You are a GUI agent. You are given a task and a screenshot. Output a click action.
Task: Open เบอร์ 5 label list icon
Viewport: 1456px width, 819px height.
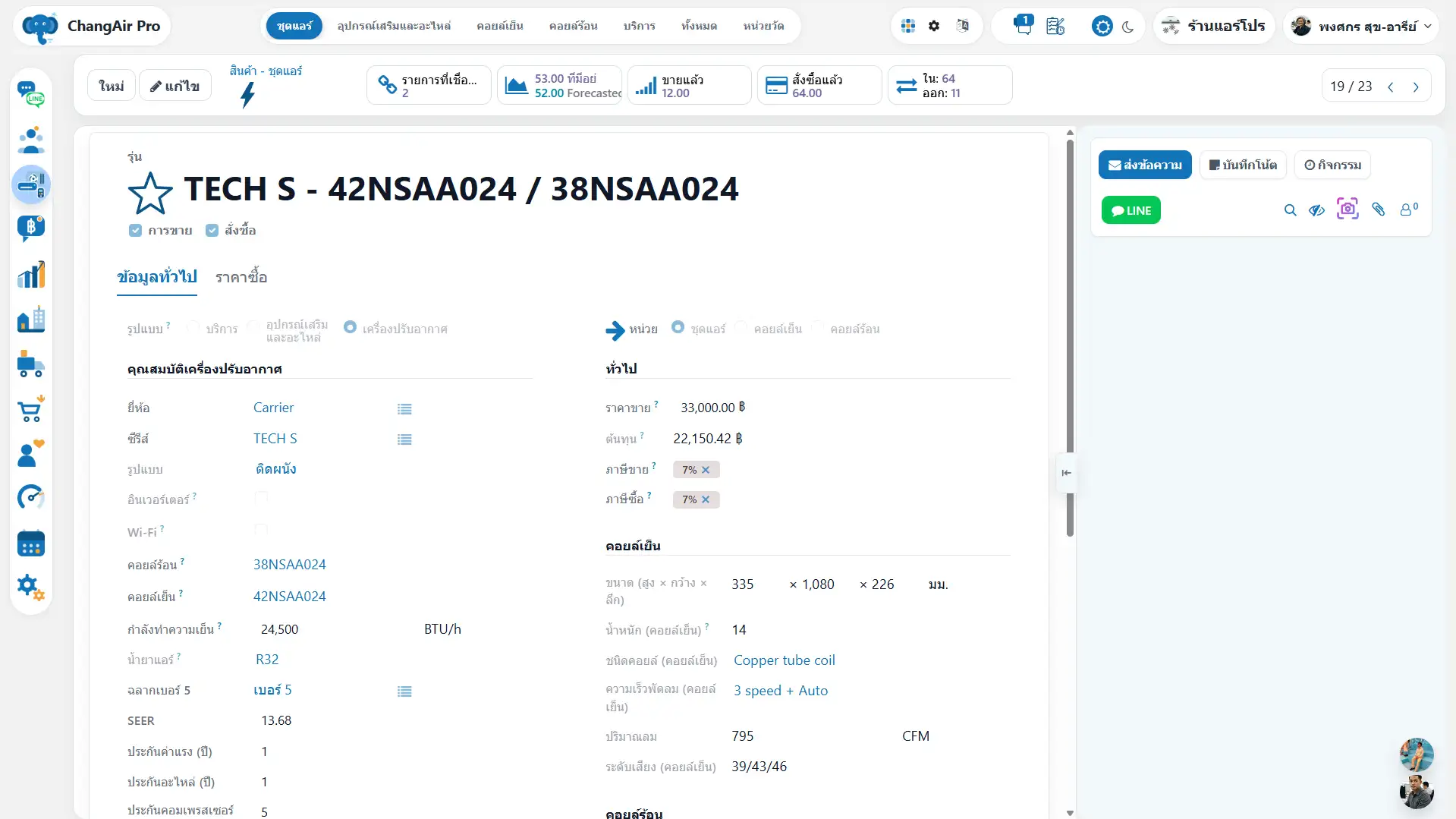coord(404,691)
